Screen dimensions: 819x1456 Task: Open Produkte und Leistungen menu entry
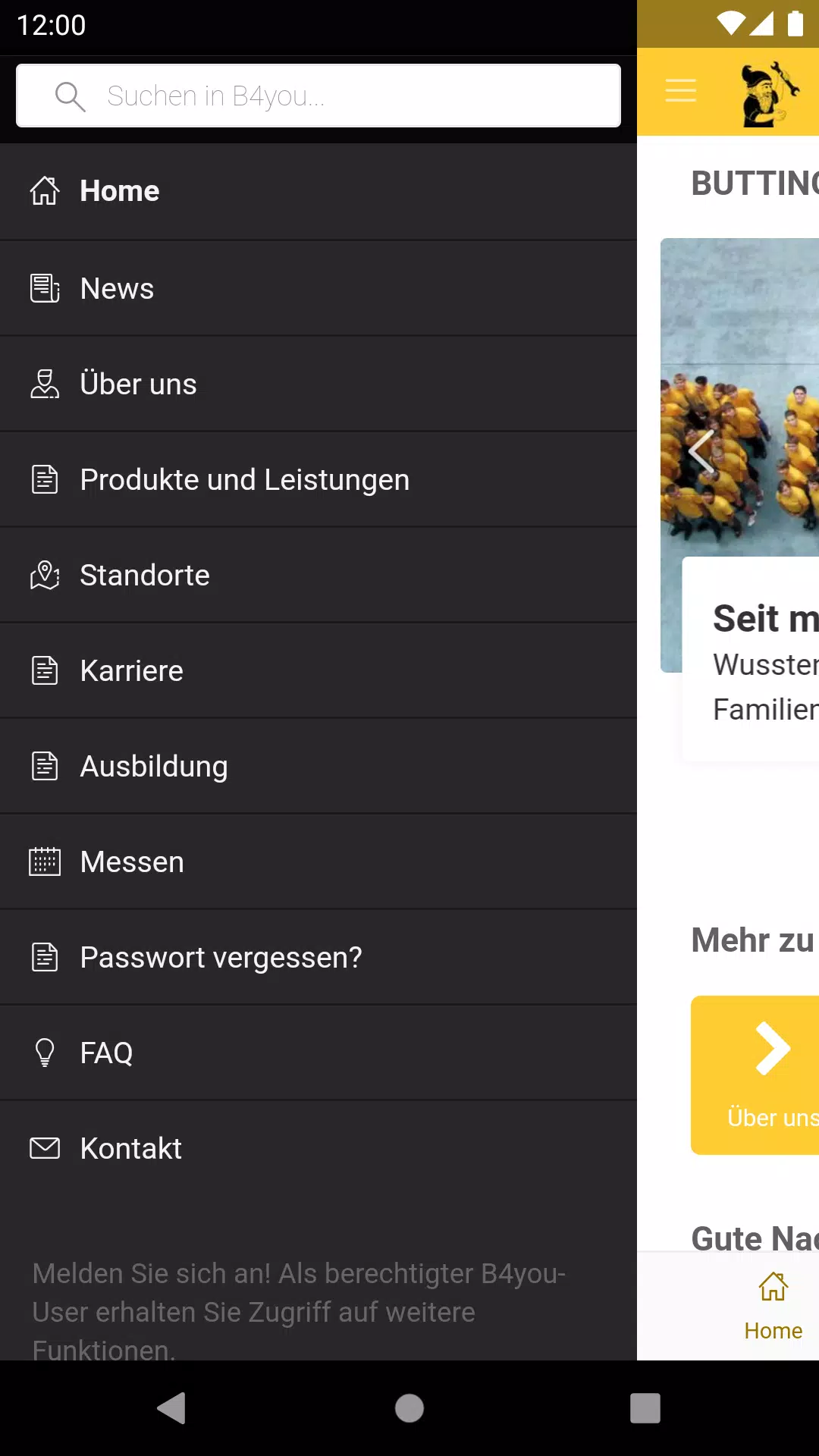point(244,479)
